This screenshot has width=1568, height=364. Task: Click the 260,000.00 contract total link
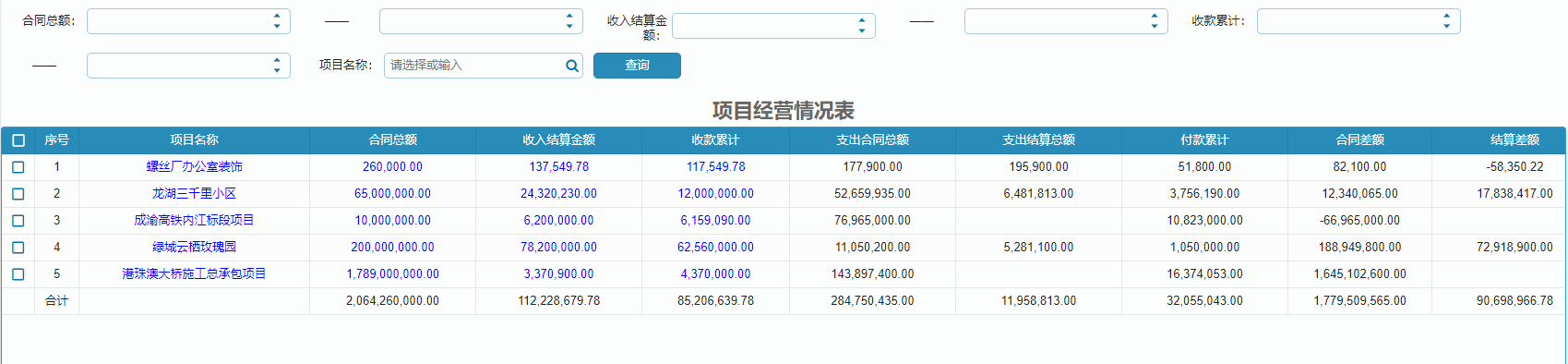[392, 167]
